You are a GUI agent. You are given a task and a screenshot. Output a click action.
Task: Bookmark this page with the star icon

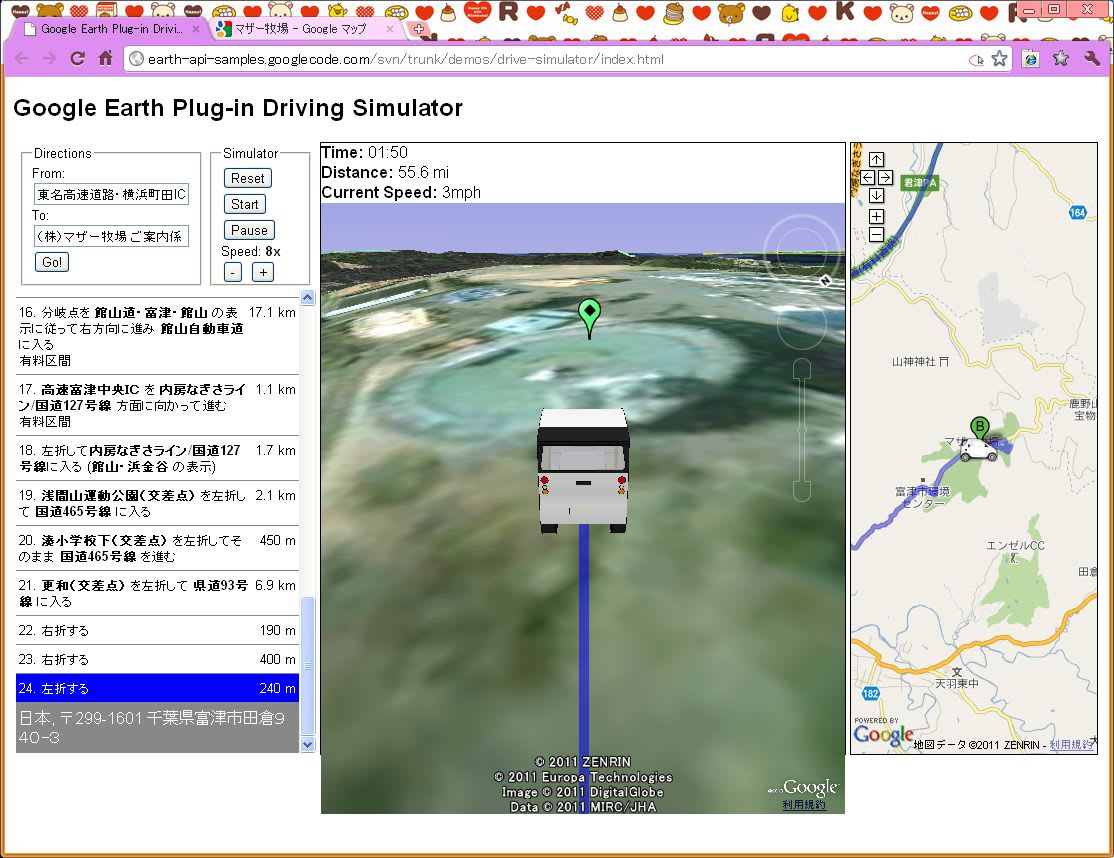point(999,59)
